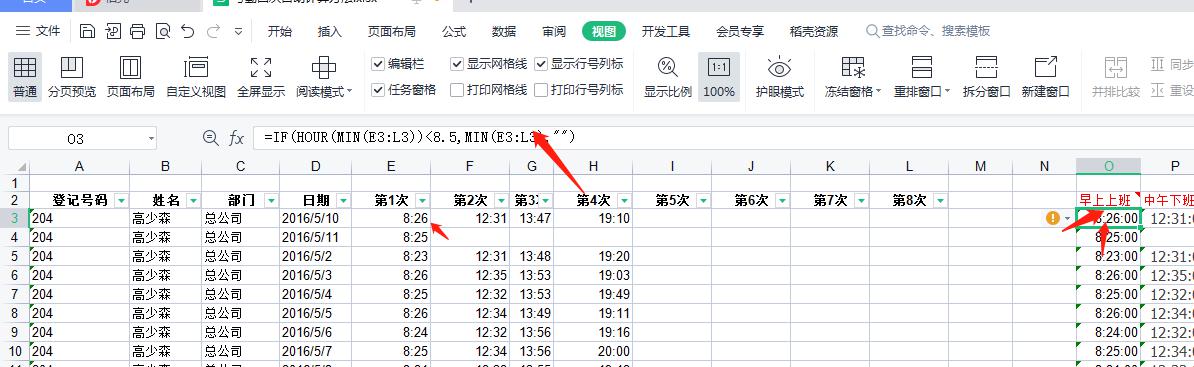Open Print Preview icon

pos(163,31)
